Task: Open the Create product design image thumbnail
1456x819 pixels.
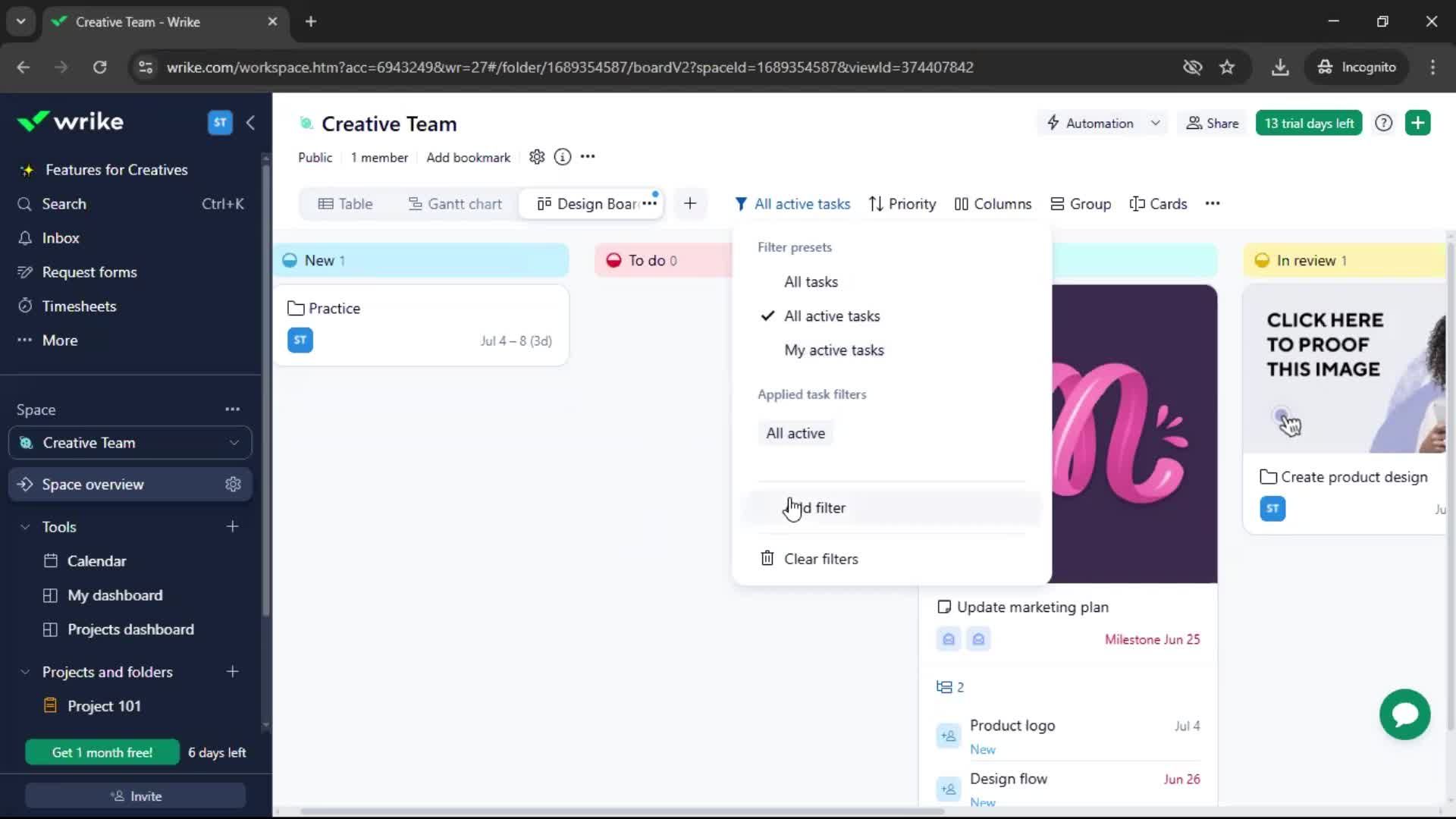Action: pos(1345,369)
